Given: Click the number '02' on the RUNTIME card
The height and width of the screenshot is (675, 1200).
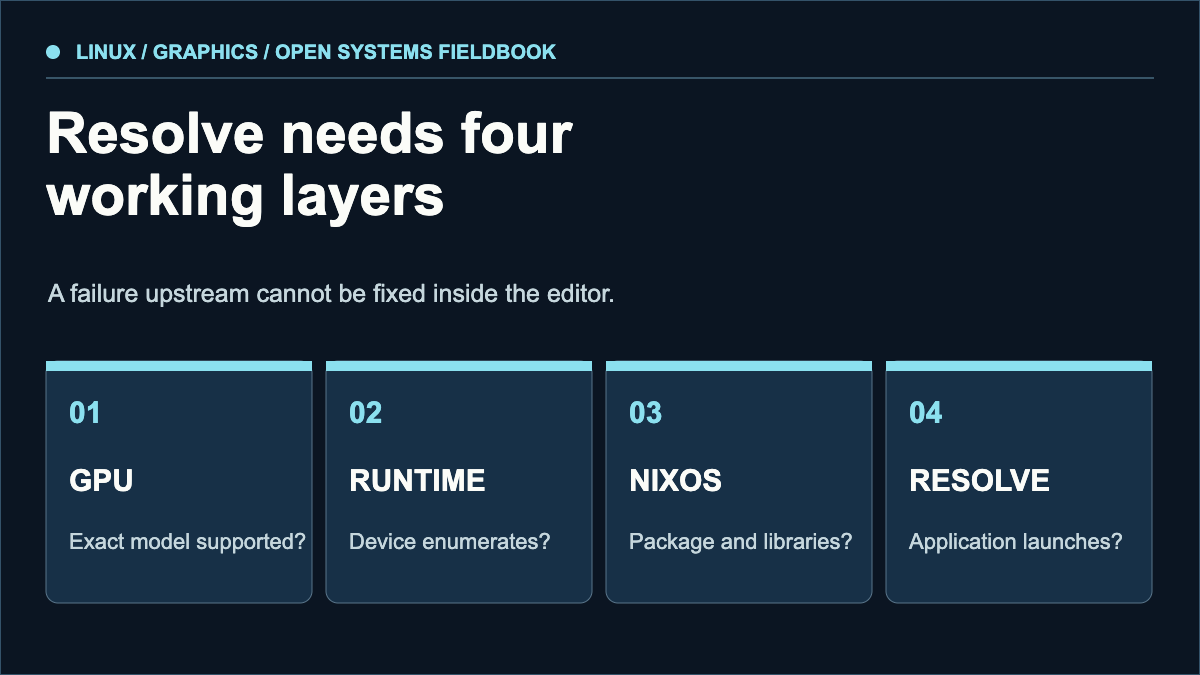Looking at the screenshot, I should click(x=365, y=412).
